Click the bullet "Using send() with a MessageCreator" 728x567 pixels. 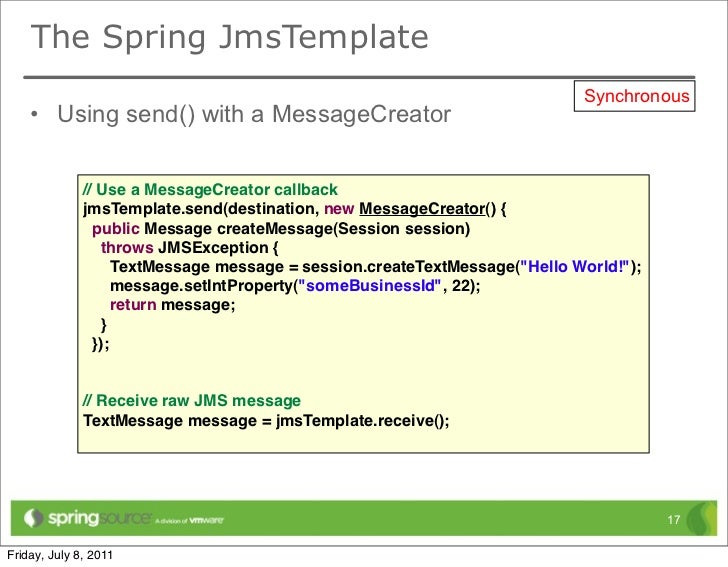pos(254,114)
